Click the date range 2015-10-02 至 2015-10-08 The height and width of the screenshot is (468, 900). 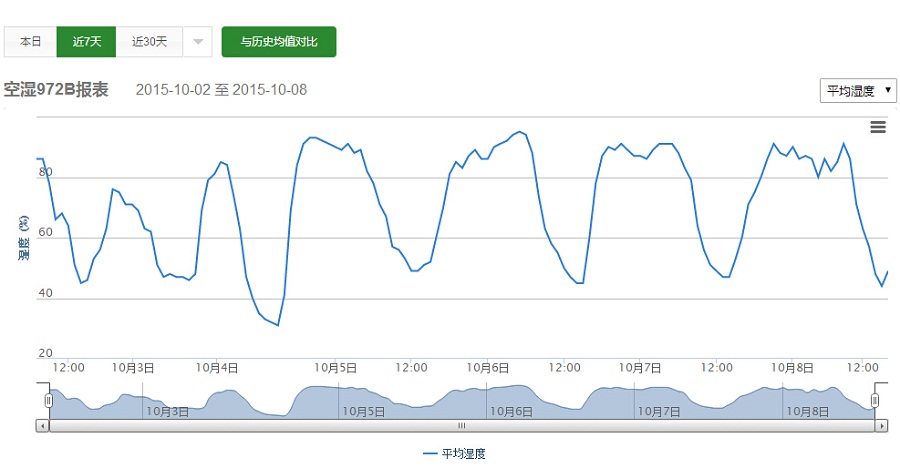221,90
